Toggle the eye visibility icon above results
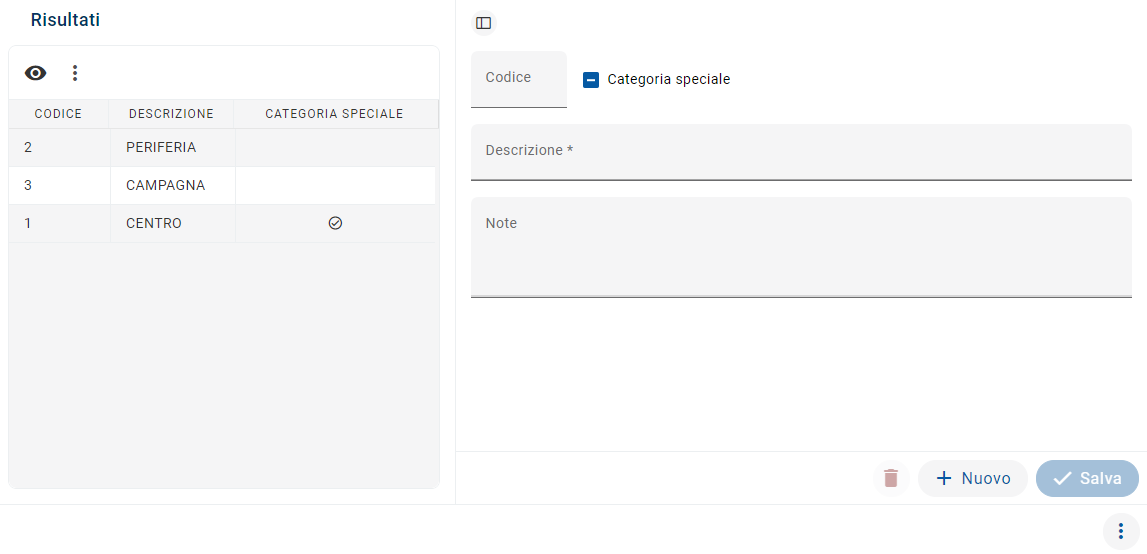Screen dimensions: 1147x554 click(36, 73)
